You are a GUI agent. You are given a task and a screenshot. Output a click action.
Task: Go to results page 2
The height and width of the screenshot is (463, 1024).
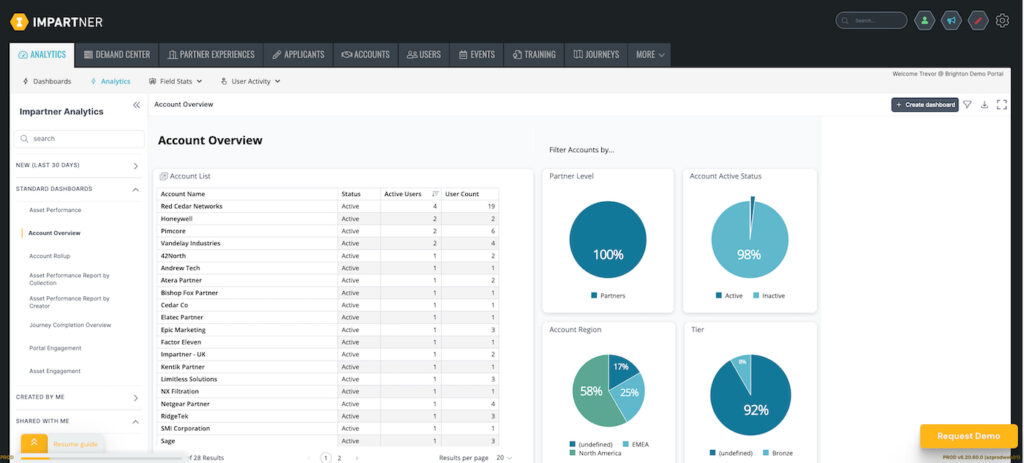point(339,458)
